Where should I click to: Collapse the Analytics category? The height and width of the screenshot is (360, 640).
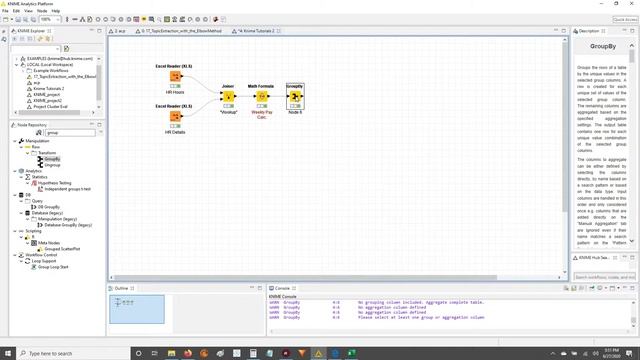[x=15, y=171]
